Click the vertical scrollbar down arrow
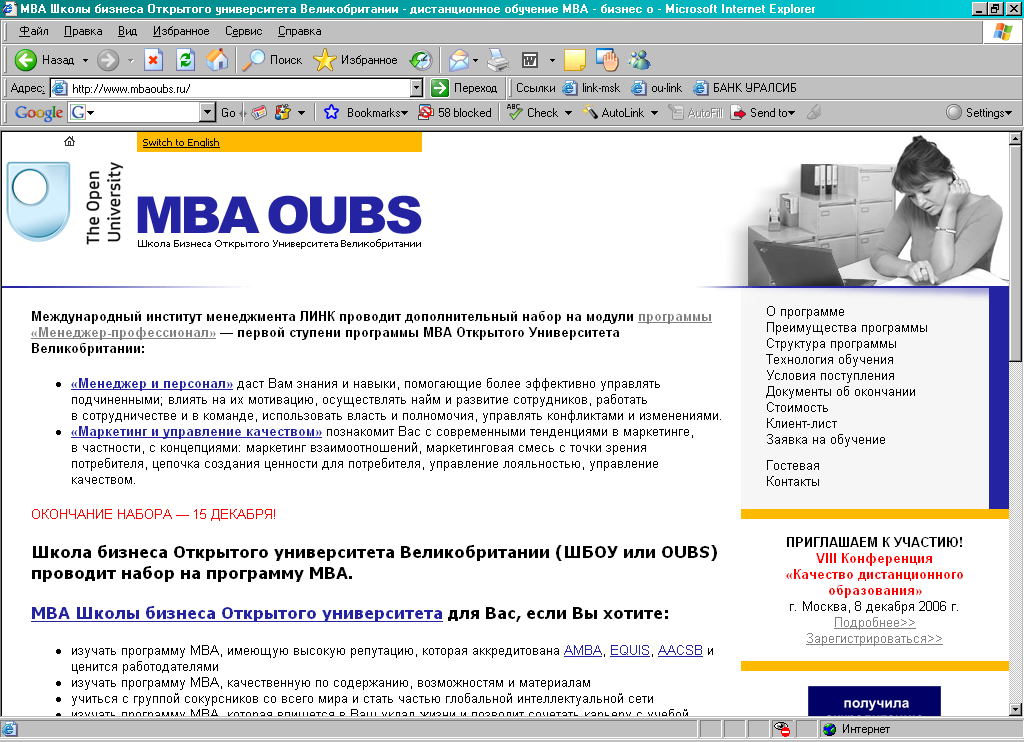1024x742 pixels. pyautogui.click(x=1015, y=709)
